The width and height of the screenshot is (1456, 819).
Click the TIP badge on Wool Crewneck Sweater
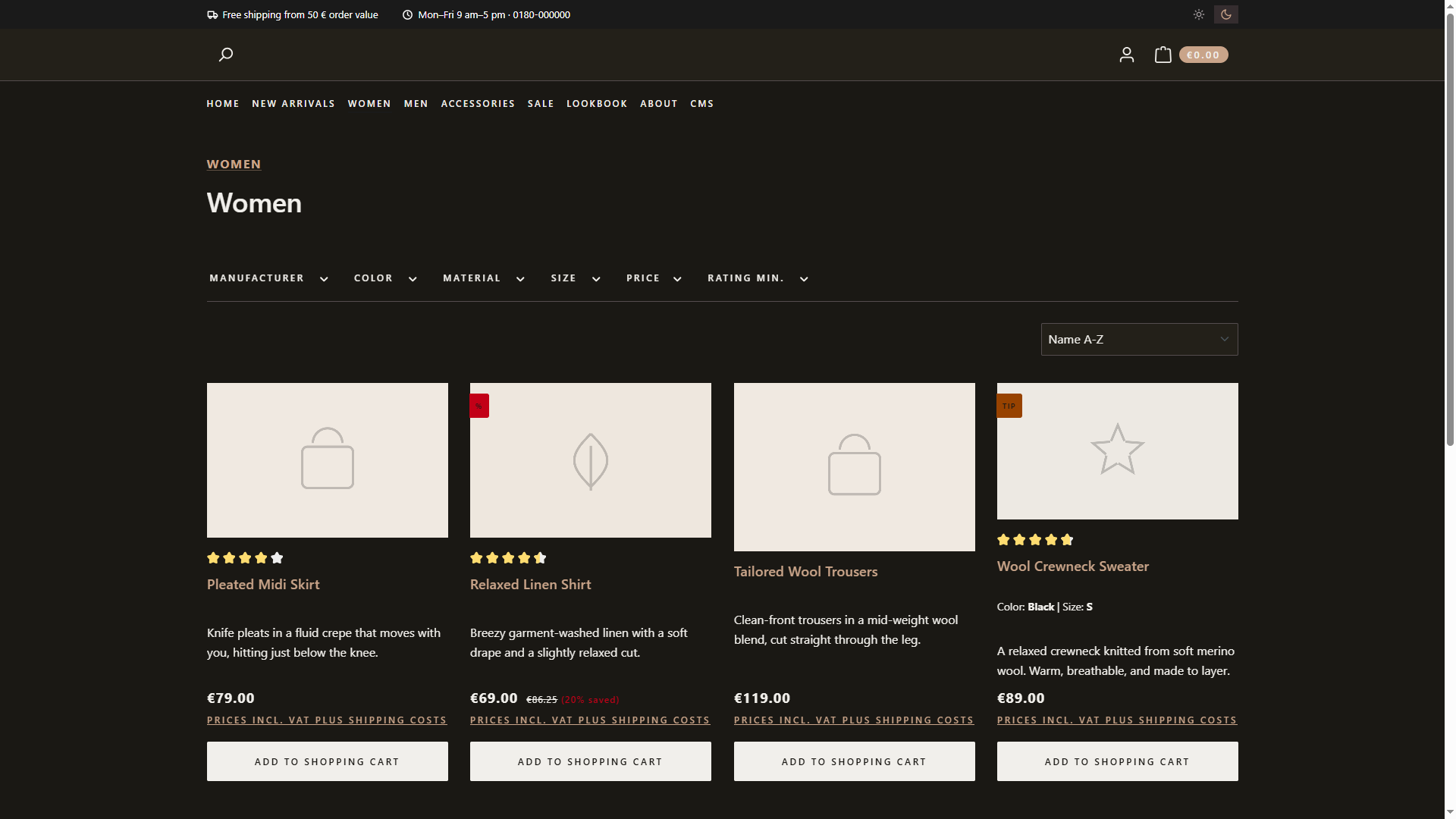pyautogui.click(x=1009, y=406)
